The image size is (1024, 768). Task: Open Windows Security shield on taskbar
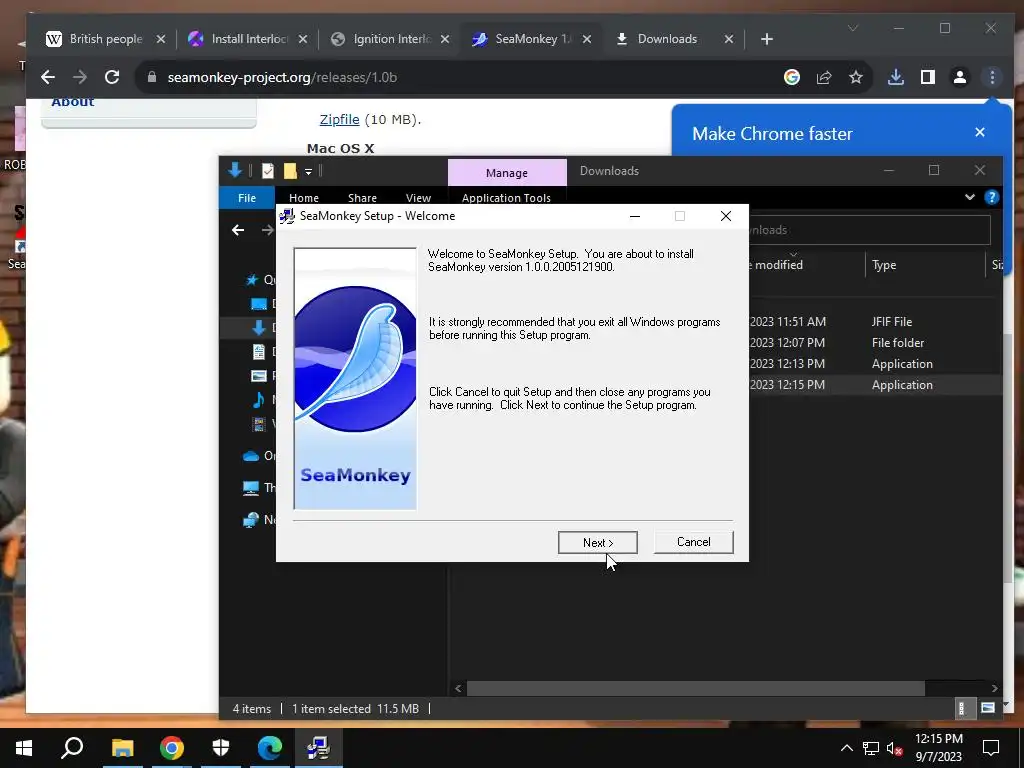pyautogui.click(x=221, y=748)
